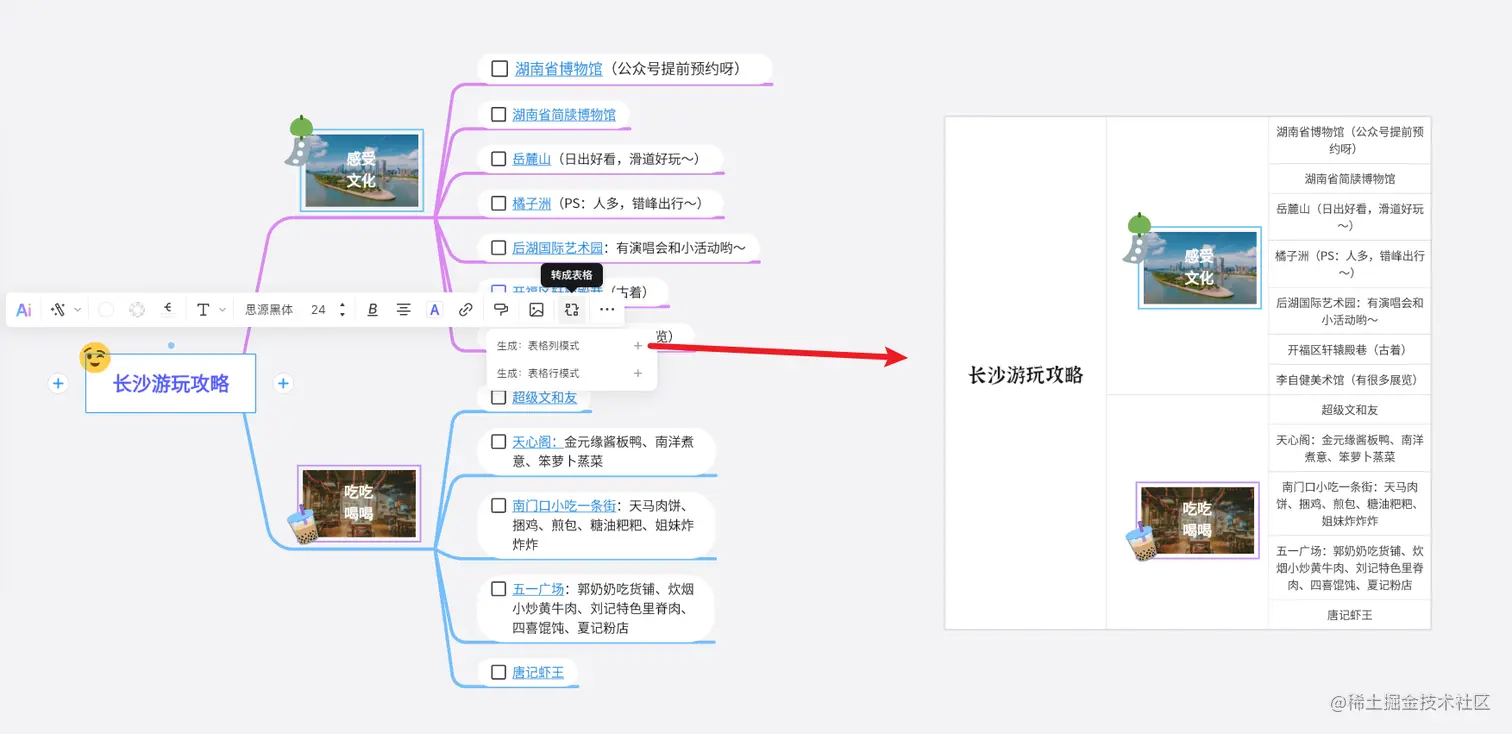Add a node left of 长沙游玩攻略
The height and width of the screenshot is (734, 1512).
coord(58,383)
